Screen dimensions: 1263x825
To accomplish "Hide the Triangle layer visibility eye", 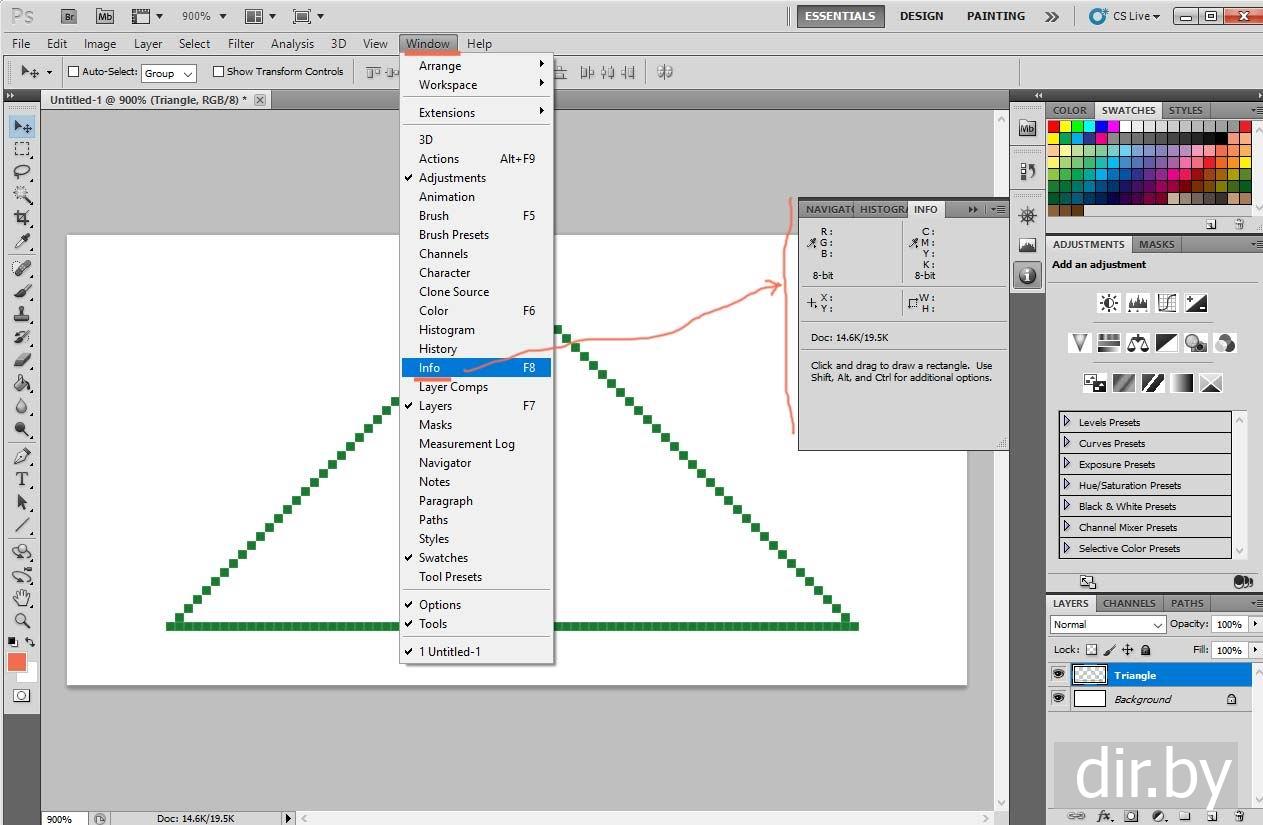I will click(1058, 675).
